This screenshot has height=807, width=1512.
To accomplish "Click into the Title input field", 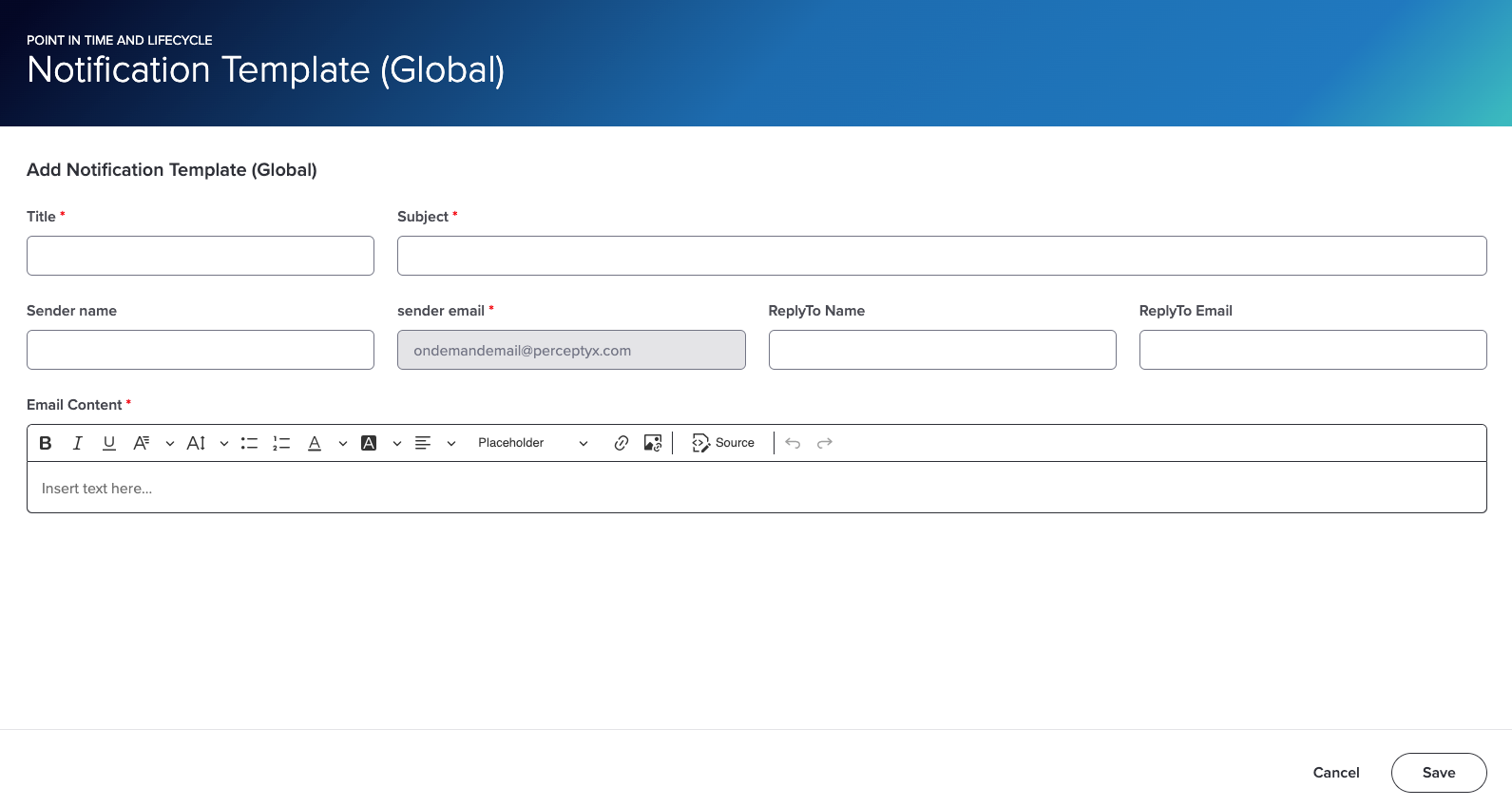I will point(201,256).
